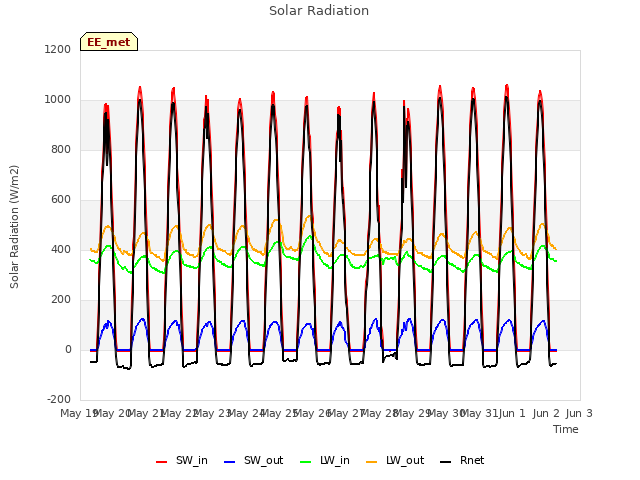Image resolution: width=640 pixels, height=480 pixels.
Task: Toggle the SW_in legend entry
Action: pos(182,461)
